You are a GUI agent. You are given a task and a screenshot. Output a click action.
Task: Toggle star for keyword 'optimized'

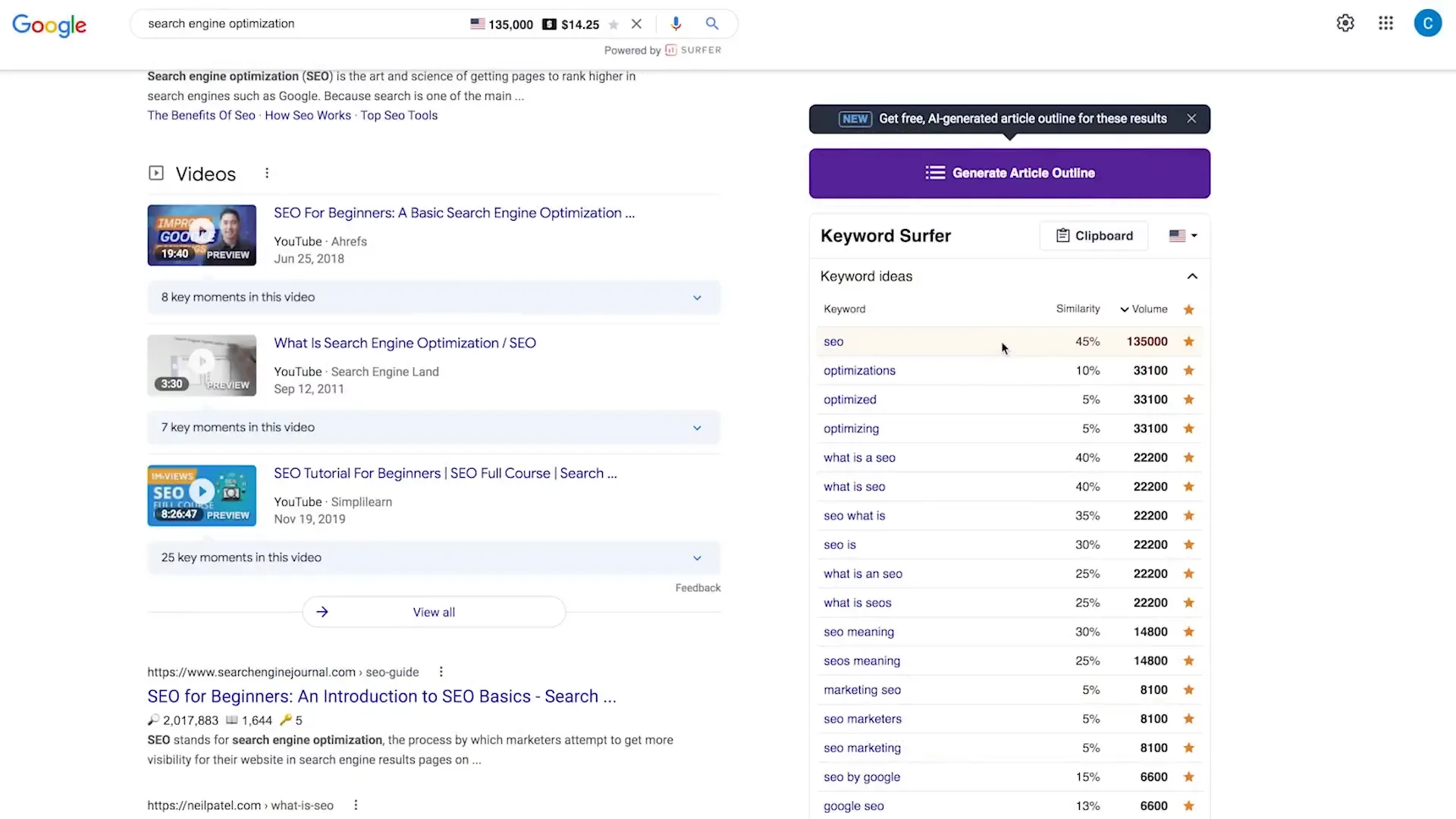click(1189, 400)
